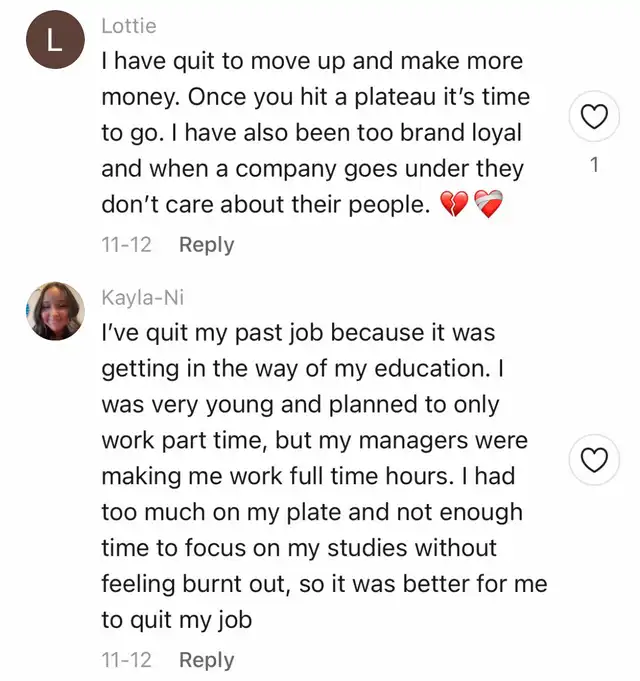Click the 11-12 timestamp under Lottie's comment
The height and width of the screenshot is (681, 640).
coord(125,245)
